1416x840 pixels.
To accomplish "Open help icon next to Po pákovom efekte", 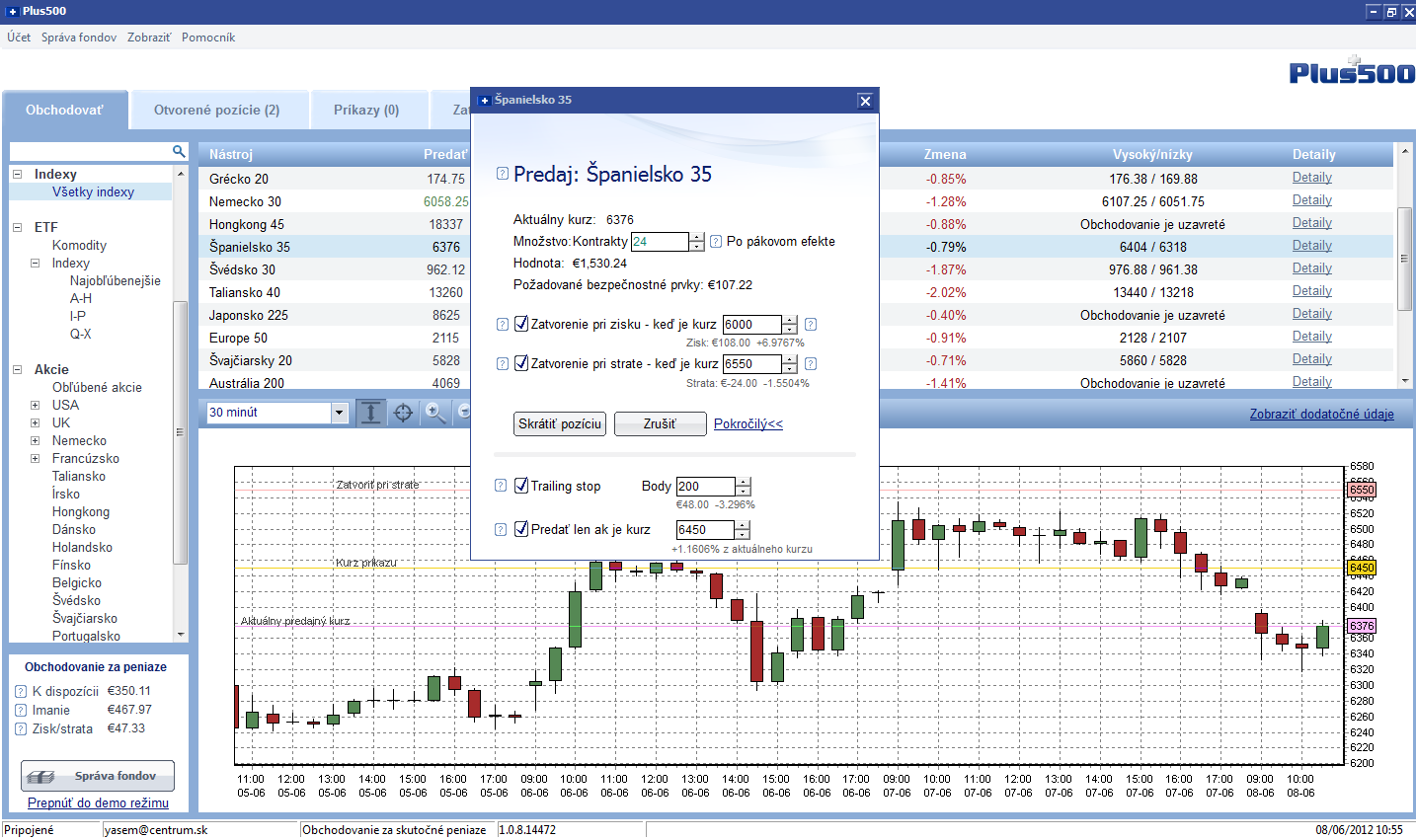I will pyautogui.click(x=716, y=241).
